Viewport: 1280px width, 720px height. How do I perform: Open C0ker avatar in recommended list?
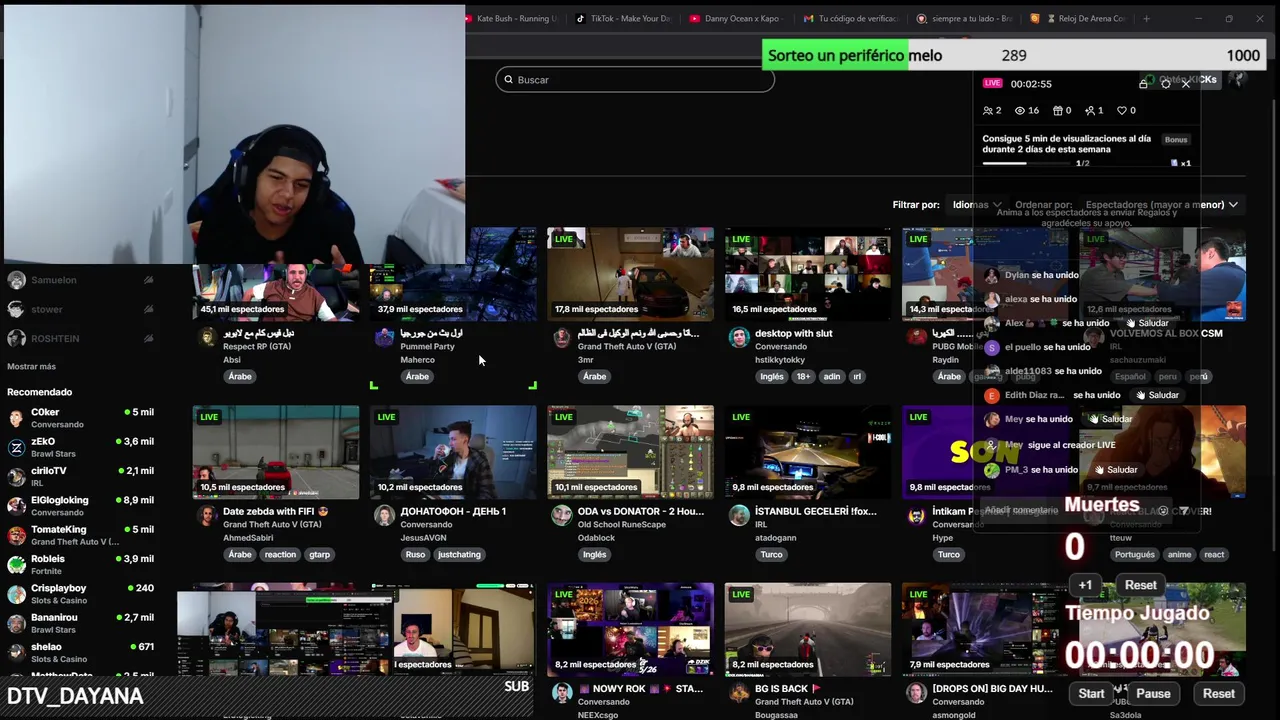pyautogui.click(x=16, y=418)
